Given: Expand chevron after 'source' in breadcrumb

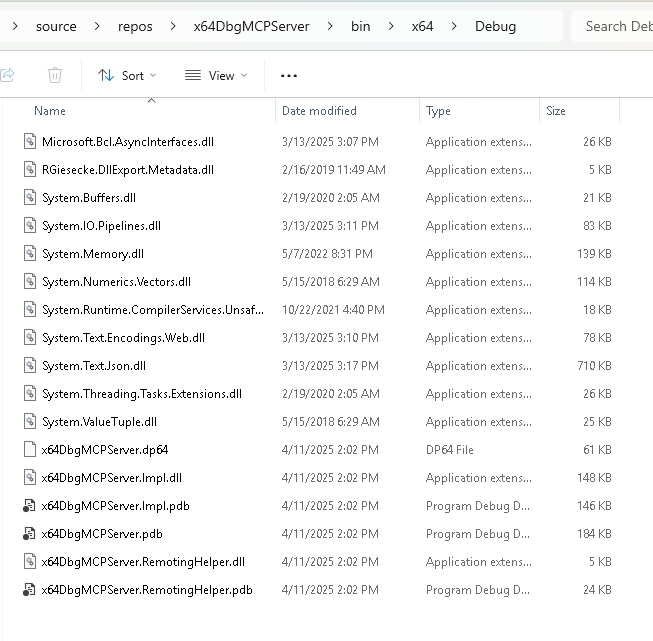Looking at the screenshot, I should 97,26.
